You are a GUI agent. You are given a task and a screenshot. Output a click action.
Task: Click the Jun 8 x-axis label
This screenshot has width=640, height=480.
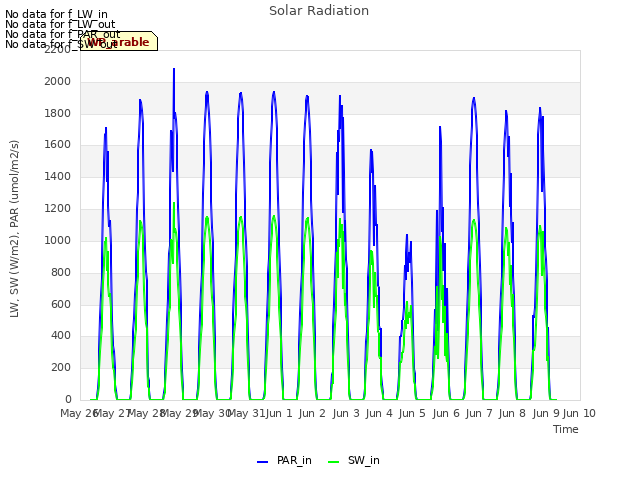coord(512,413)
